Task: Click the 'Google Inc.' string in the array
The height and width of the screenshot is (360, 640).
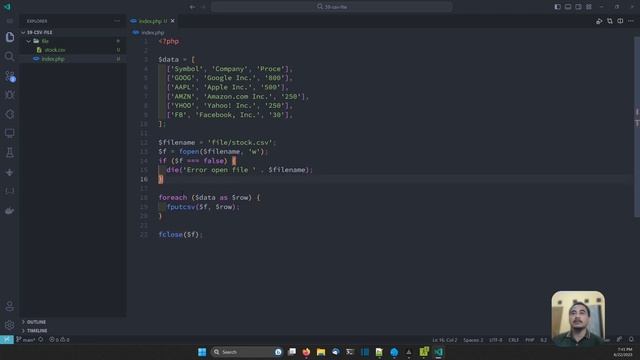Action: pos(229,78)
